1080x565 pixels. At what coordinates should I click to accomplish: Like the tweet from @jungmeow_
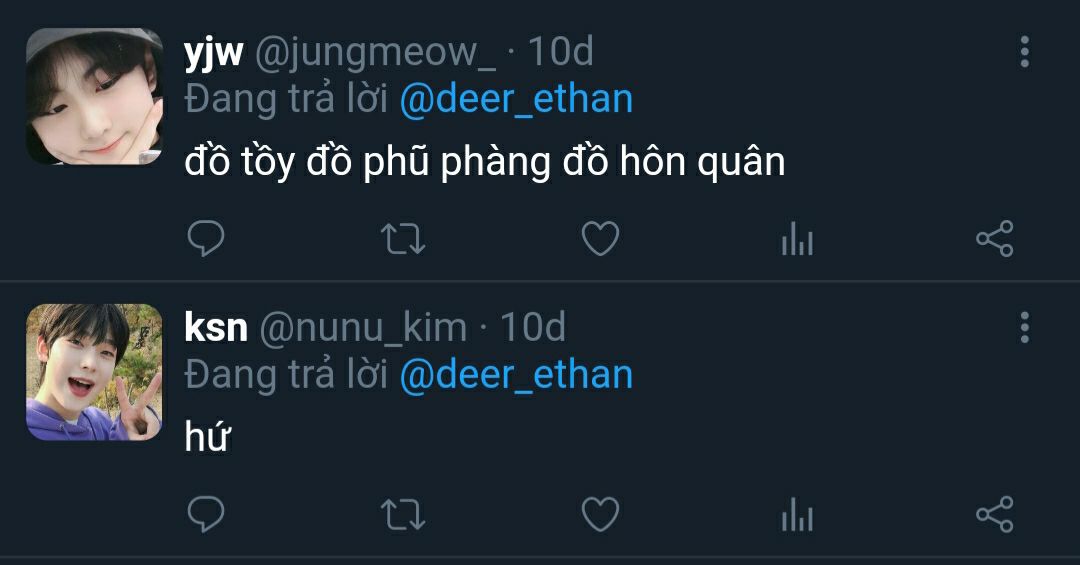tap(601, 239)
